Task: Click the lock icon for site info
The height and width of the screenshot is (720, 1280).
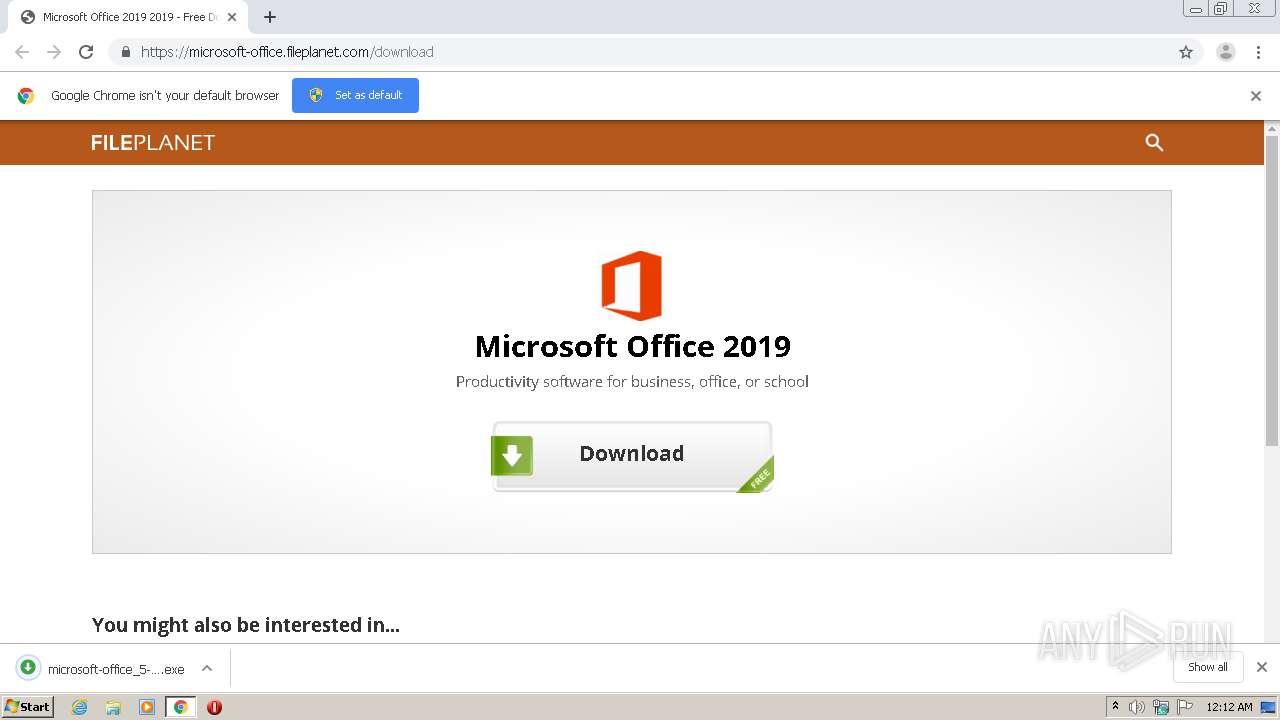Action: click(x=125, y=52)
